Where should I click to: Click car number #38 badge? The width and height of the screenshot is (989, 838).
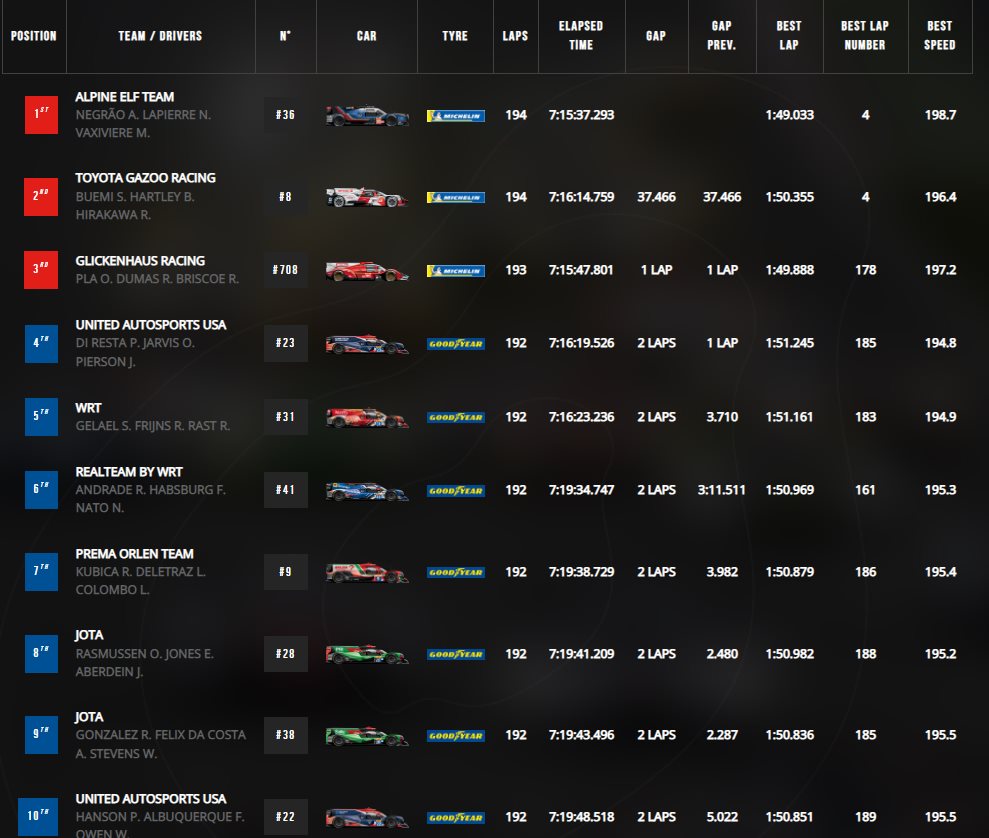click(x=286, y=735)
